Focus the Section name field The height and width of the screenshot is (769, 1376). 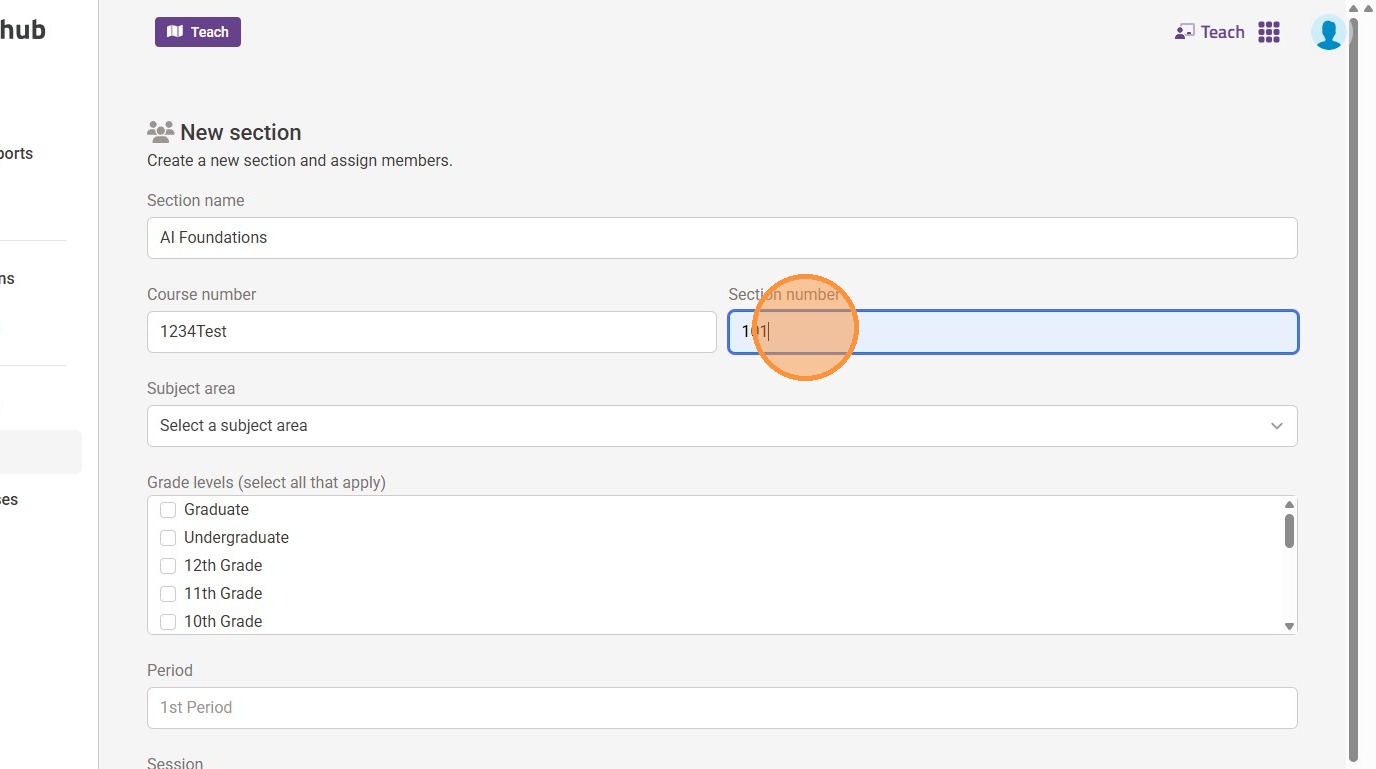[x=722, y=238]
